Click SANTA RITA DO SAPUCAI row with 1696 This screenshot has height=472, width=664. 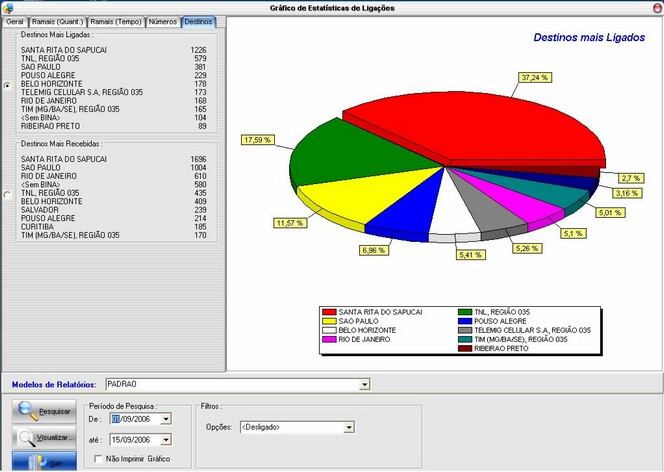coord(113,159)
